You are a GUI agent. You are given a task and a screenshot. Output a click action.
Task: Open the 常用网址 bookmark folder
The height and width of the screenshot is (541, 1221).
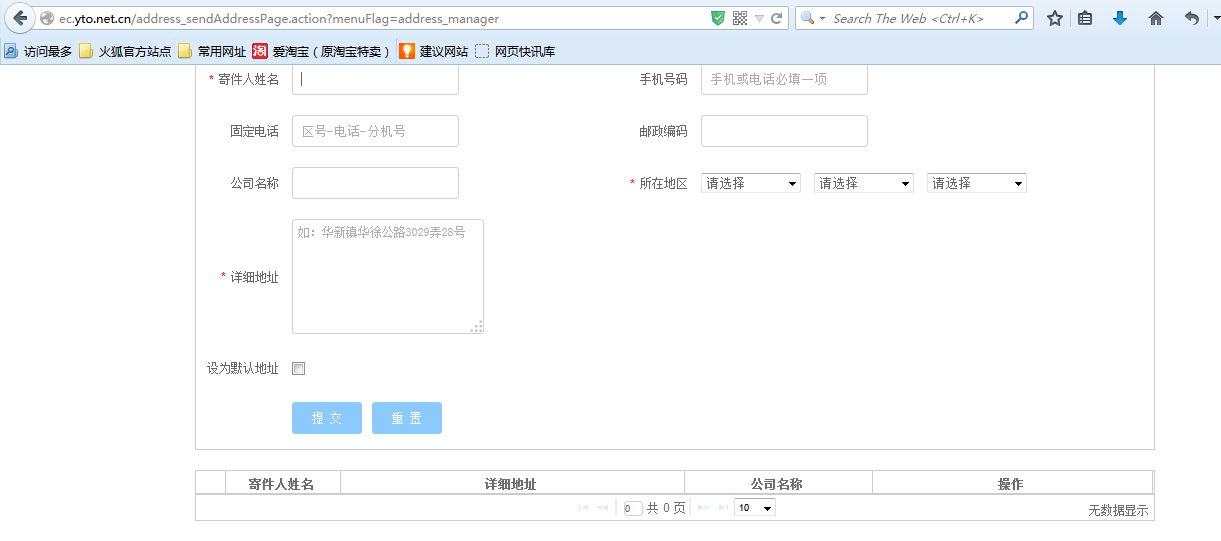click(x=211, y=51)
